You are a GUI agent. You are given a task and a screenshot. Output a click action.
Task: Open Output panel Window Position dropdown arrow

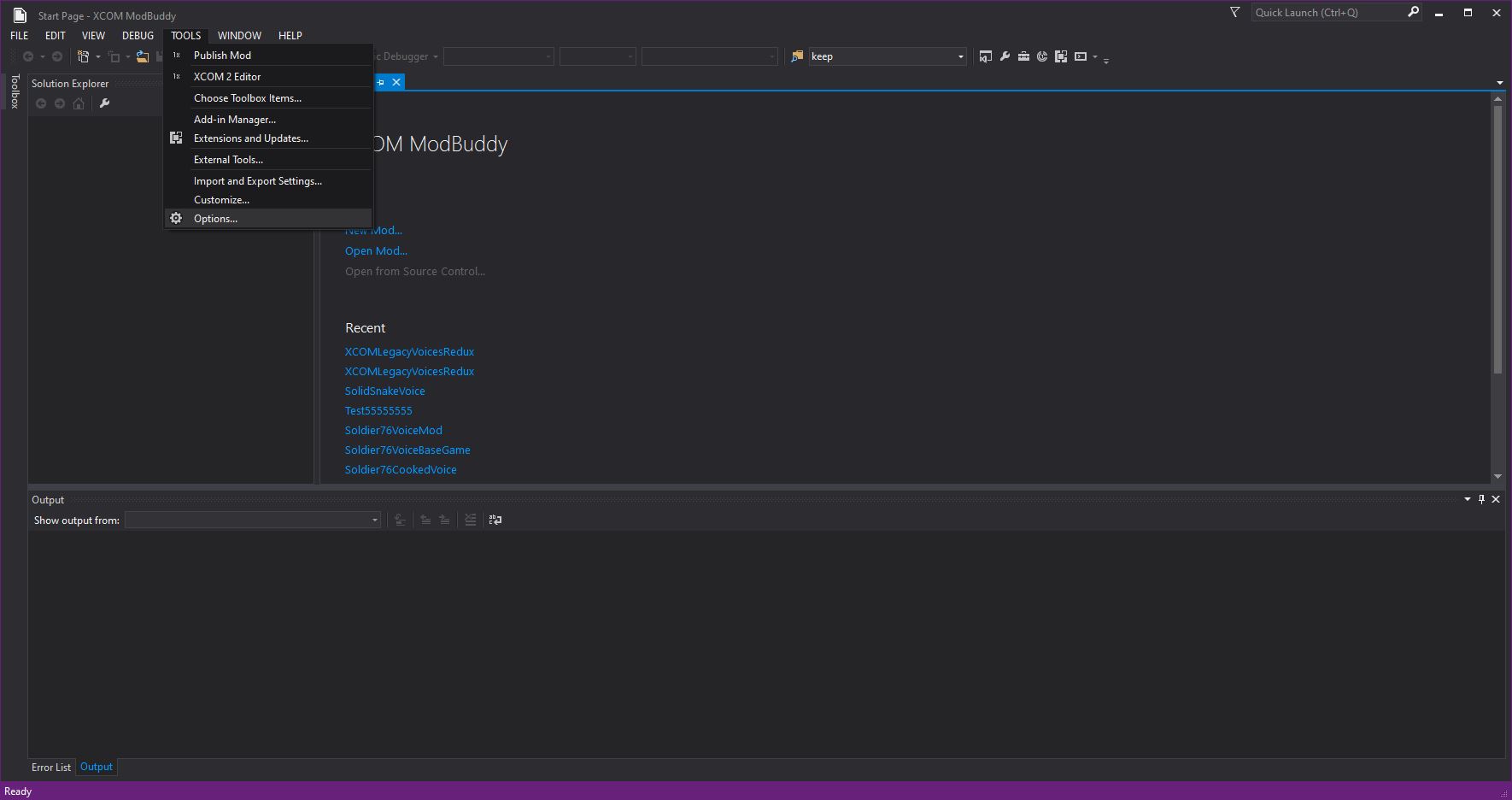[1468, 499]
